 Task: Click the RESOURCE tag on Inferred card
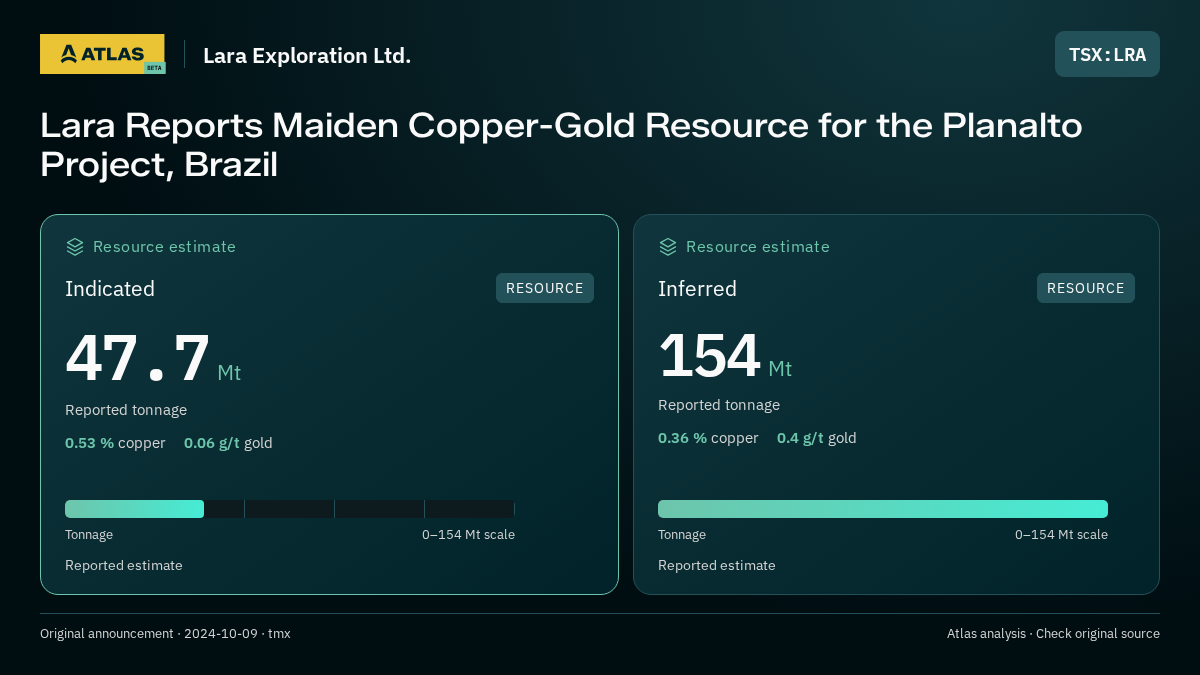click(1086, 288)
